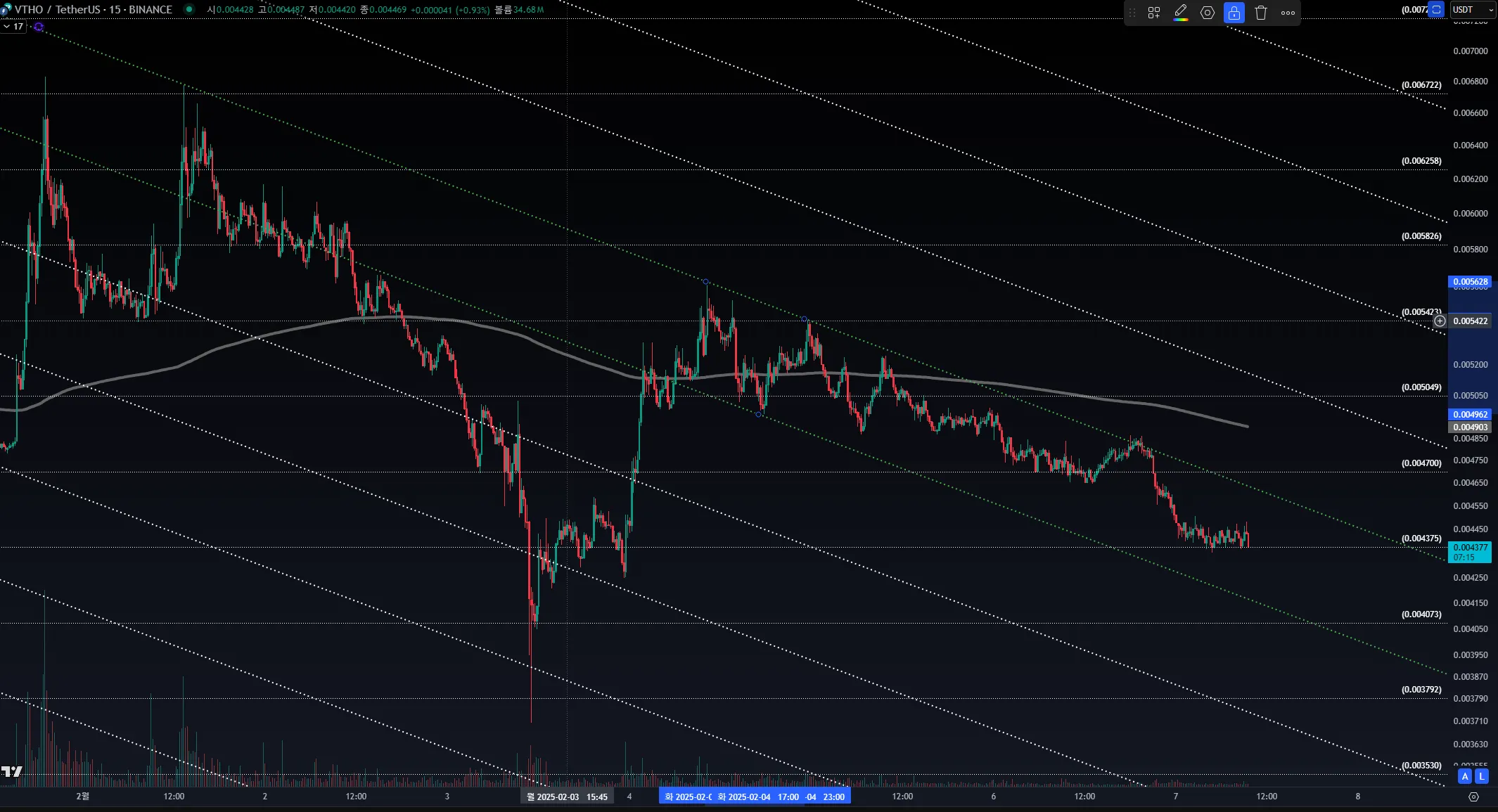The height and width of the screenshot is (812, 1498).
Task: Open chart settings gear at bottom right
Action: tap(1473, 797)
